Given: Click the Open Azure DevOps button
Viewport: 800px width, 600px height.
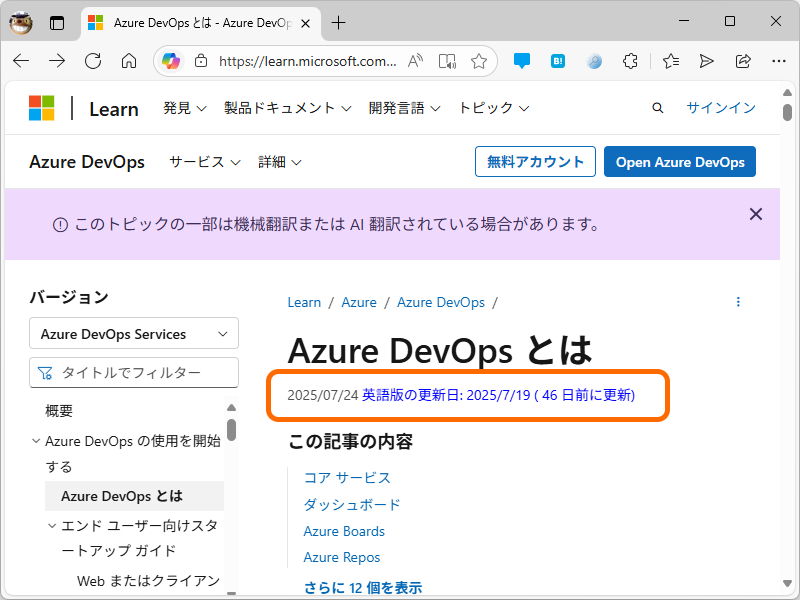Looking at the screenshot, I should click(679, 161).
